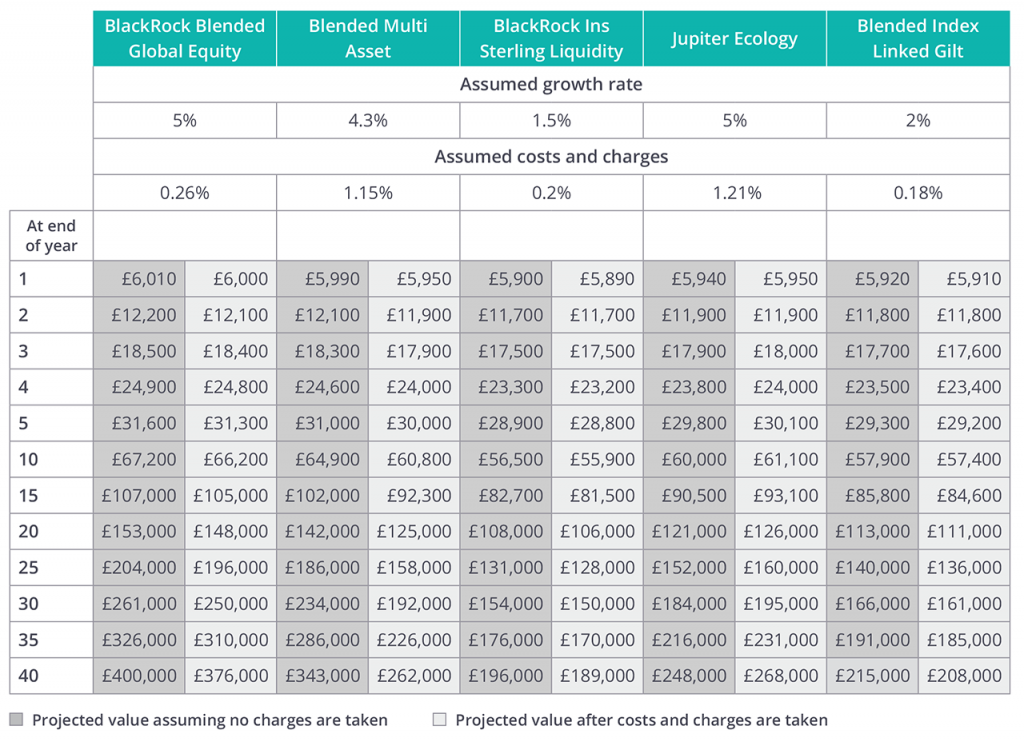Click the 'Projected value assuming no charges' legend text
This screenshot has height=742, width=1024.
(209, 719)
